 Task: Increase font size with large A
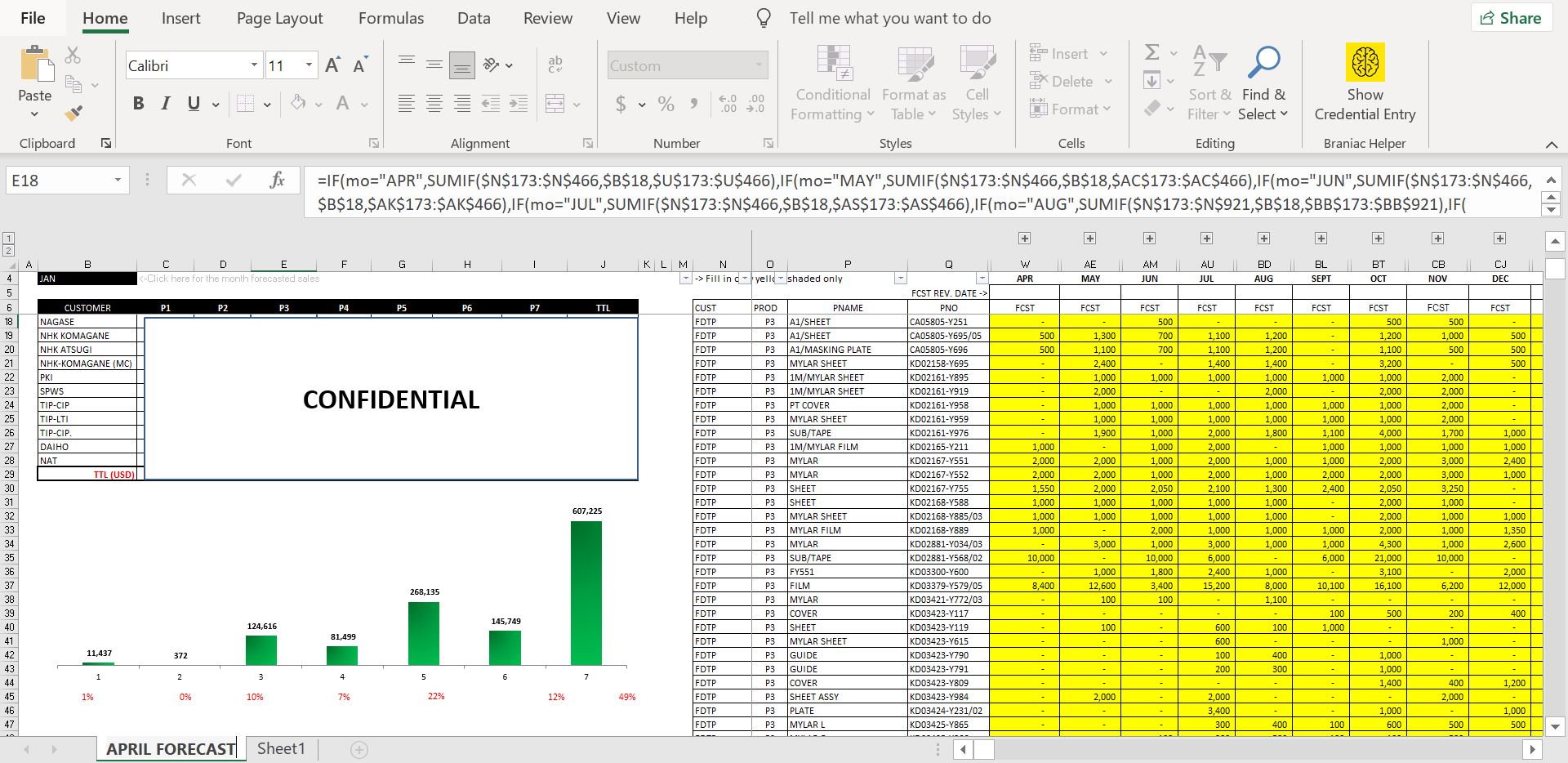point(332,65)
